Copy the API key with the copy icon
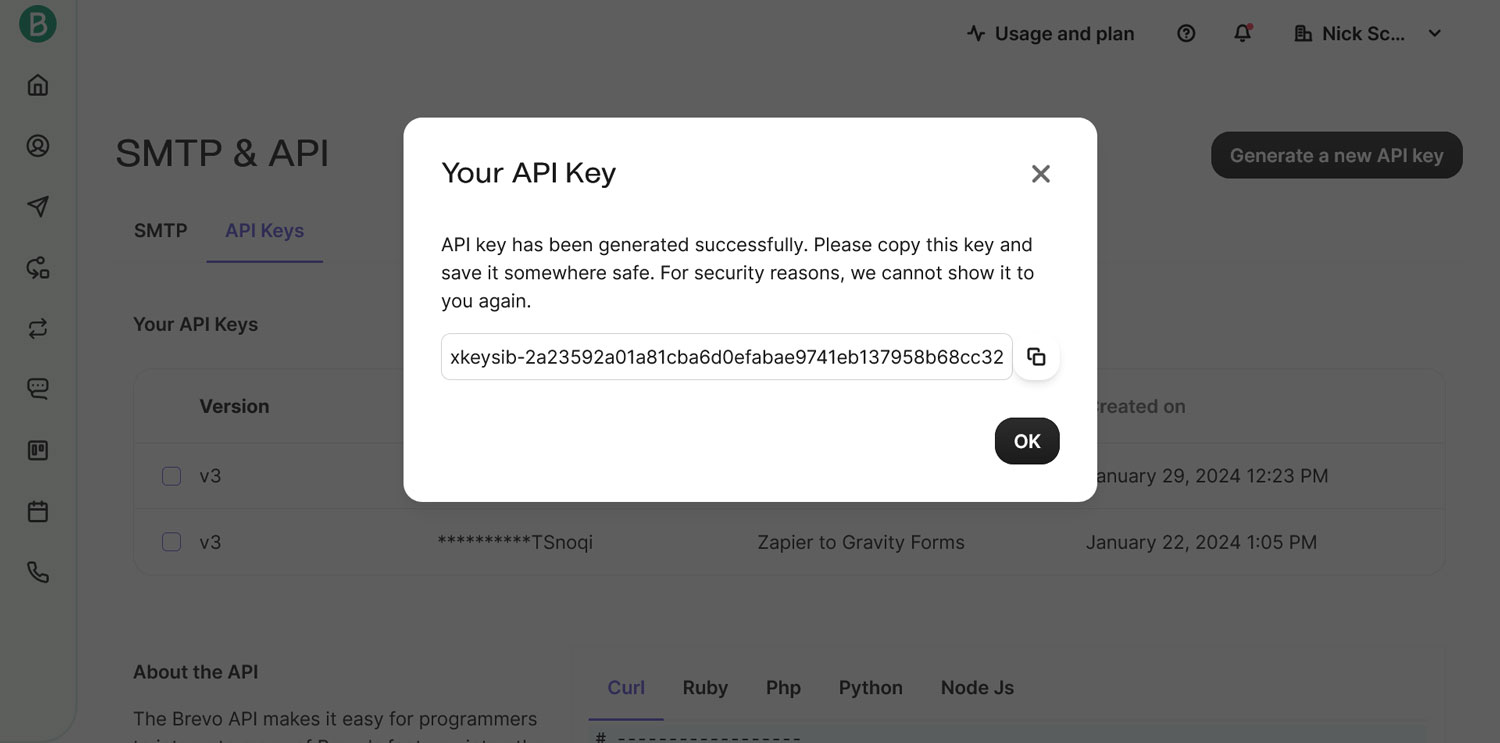The height and width of the screenshot is (743, 1500). pos(1036,357)
